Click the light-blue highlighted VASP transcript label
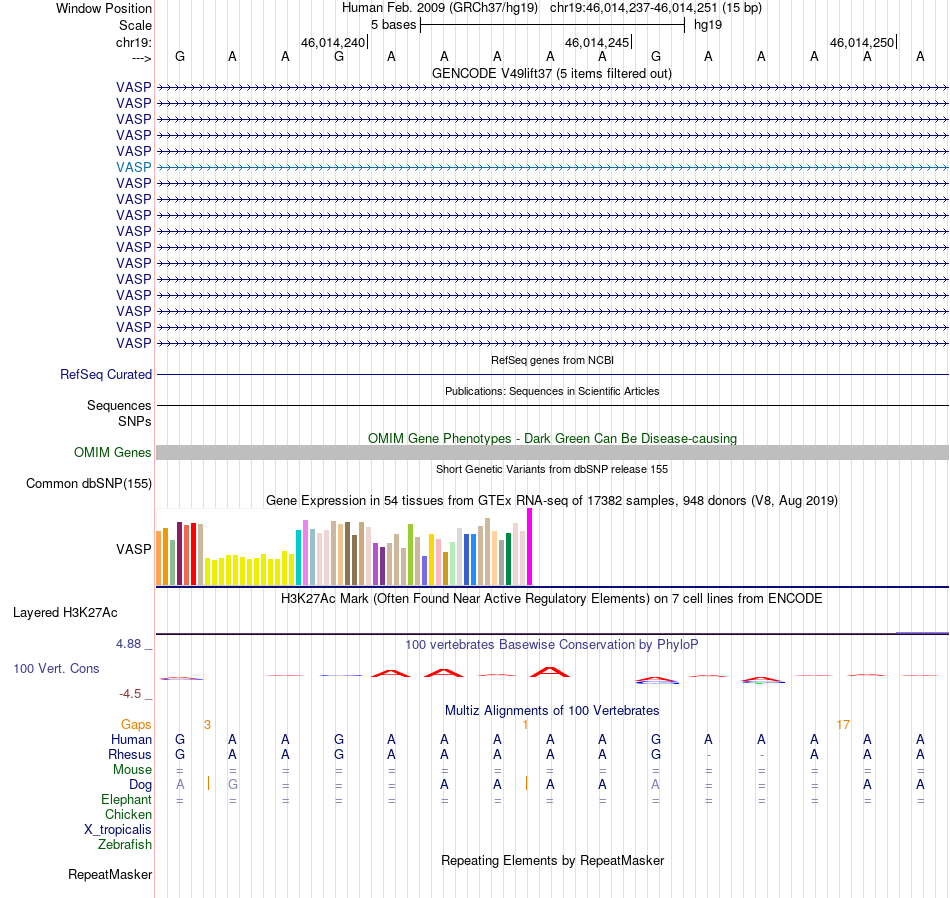The width and height of the screenshot is (950, 898). tap(133, 167)
